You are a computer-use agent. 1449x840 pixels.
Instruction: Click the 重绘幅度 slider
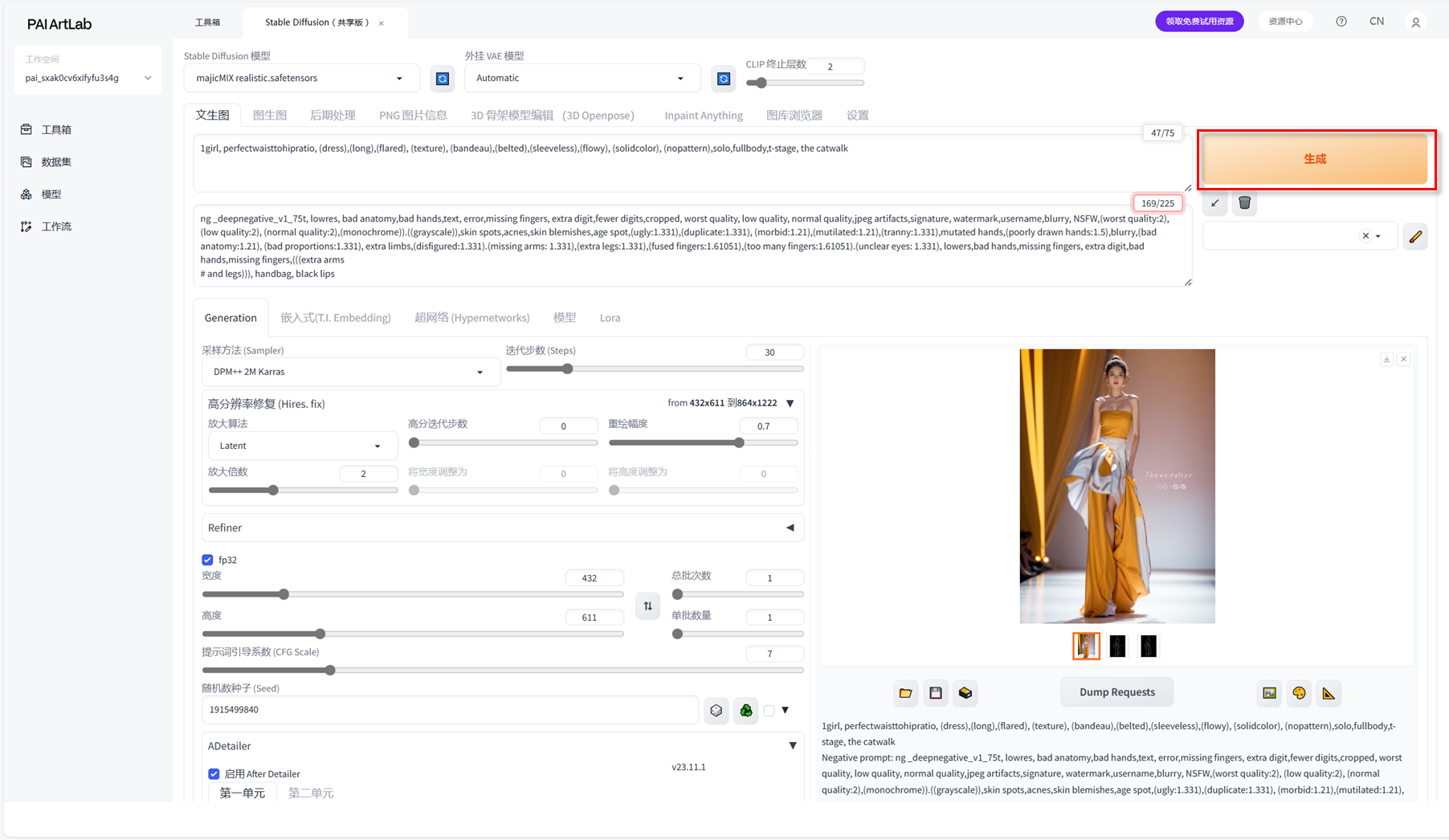pos(703,442)
